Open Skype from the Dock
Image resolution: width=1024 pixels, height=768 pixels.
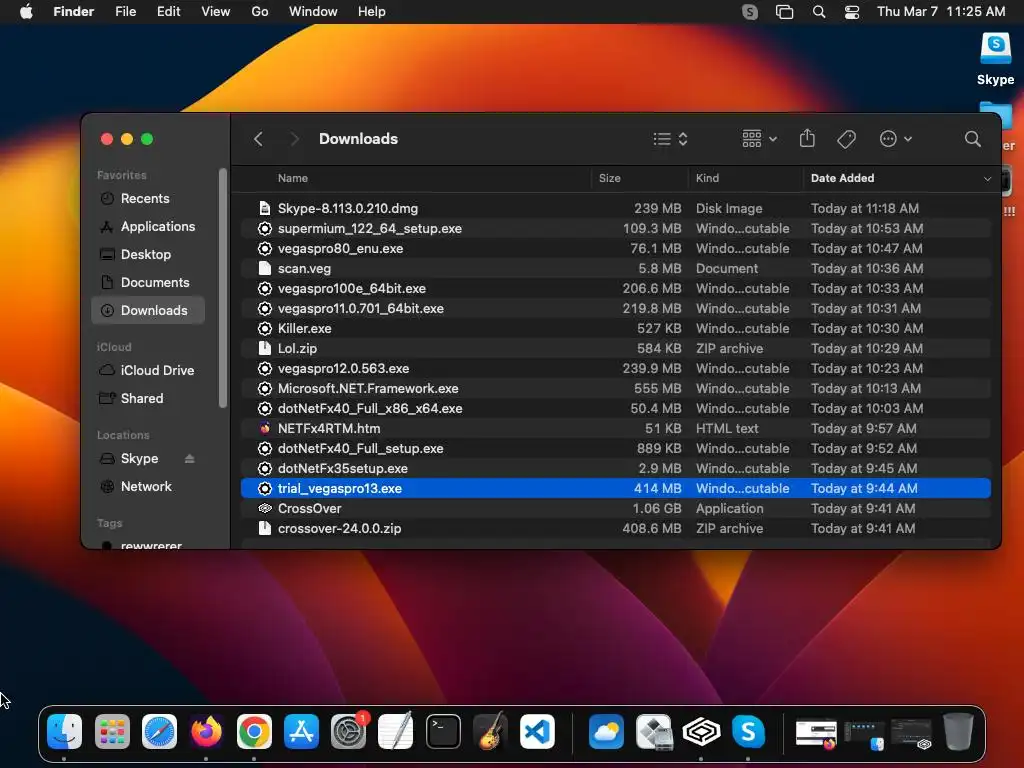pyautogui.click(x=748, y=731)
